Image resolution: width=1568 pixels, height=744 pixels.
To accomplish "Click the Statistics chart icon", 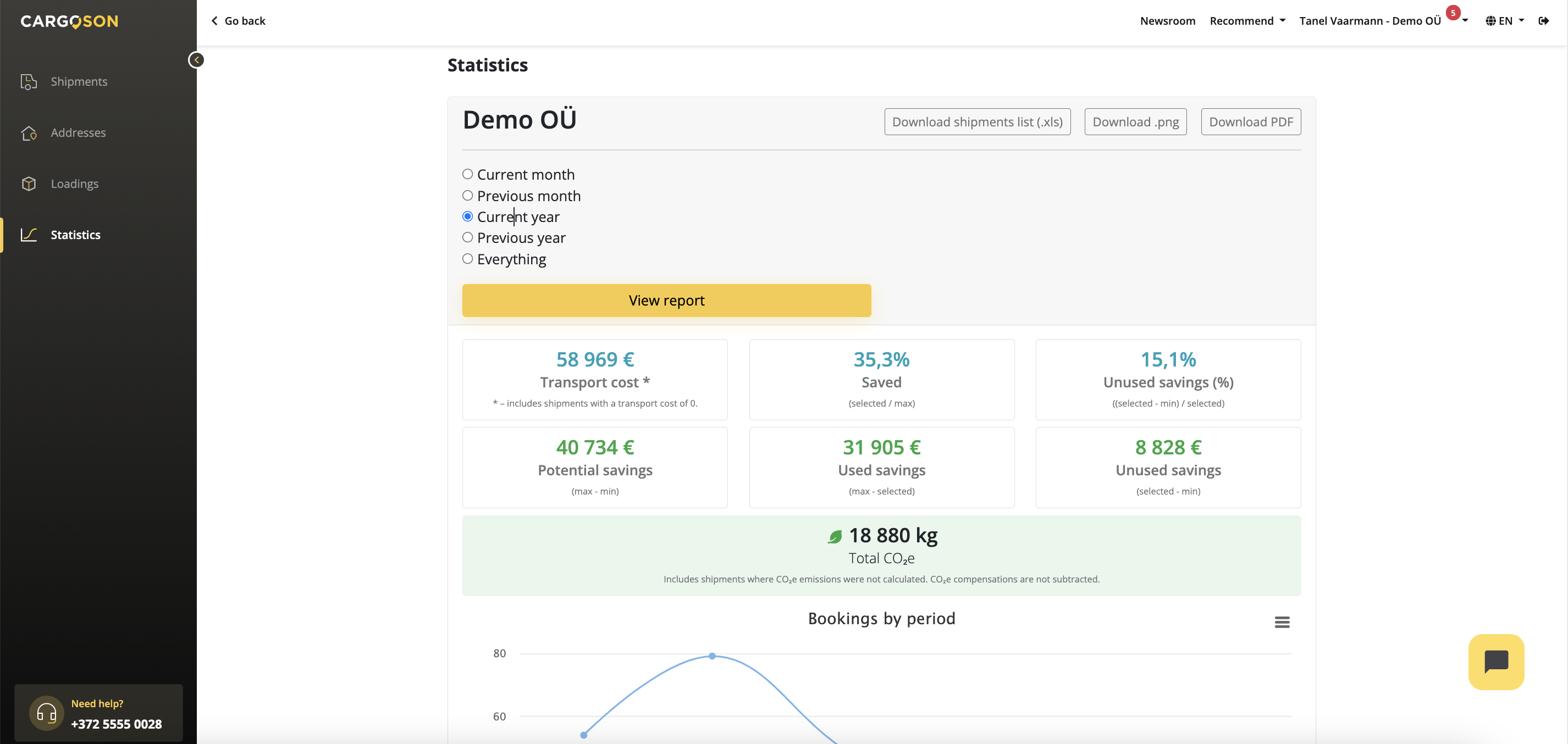I will (x=29, y=235).
